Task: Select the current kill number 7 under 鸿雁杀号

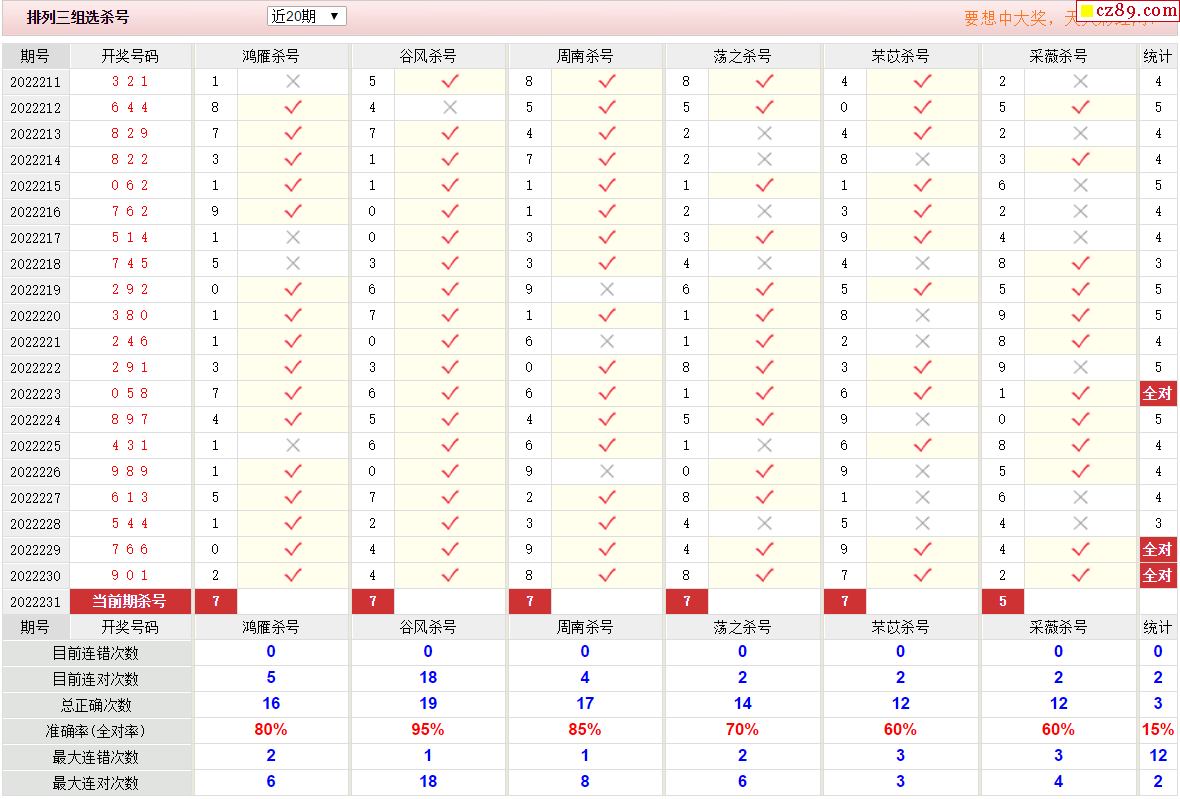Action: pyautogui.click(x=216, y=601)
